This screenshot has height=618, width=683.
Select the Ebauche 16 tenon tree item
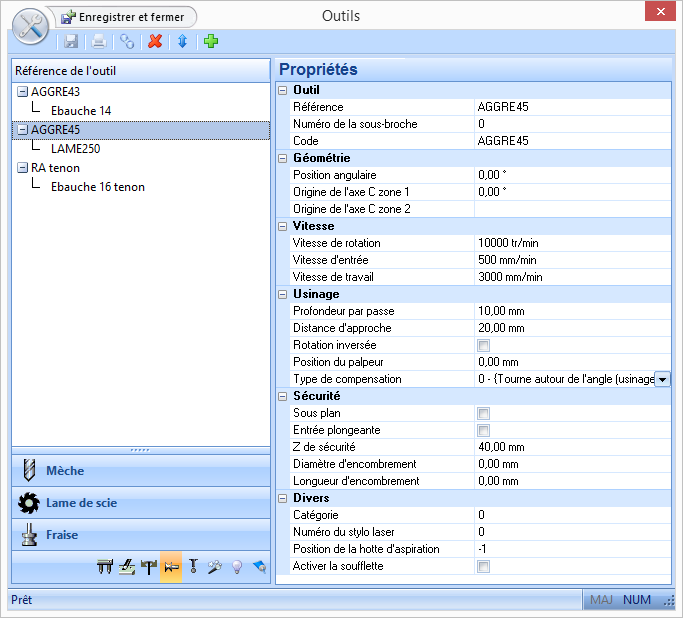coord(97,187)
